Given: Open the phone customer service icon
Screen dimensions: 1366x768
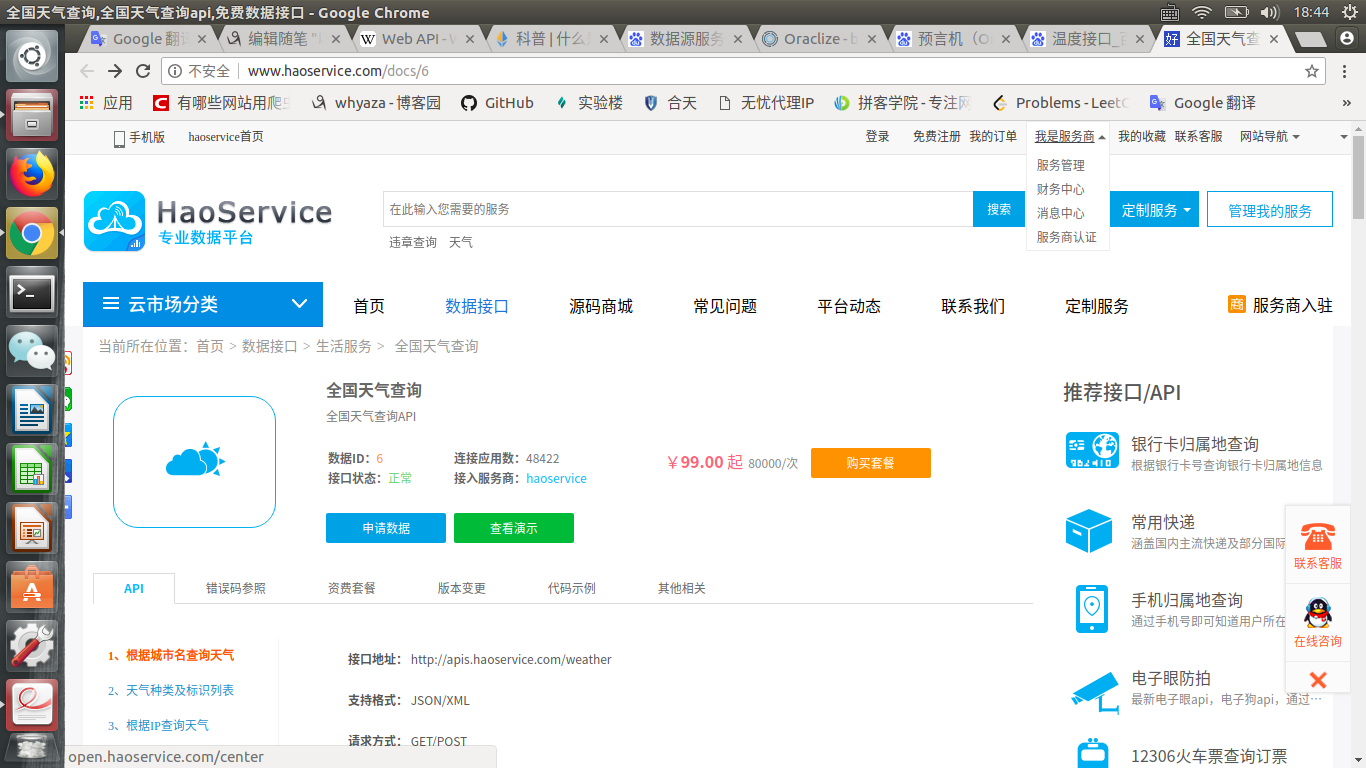Looking at the screenshot, I should click(1317, 536).
